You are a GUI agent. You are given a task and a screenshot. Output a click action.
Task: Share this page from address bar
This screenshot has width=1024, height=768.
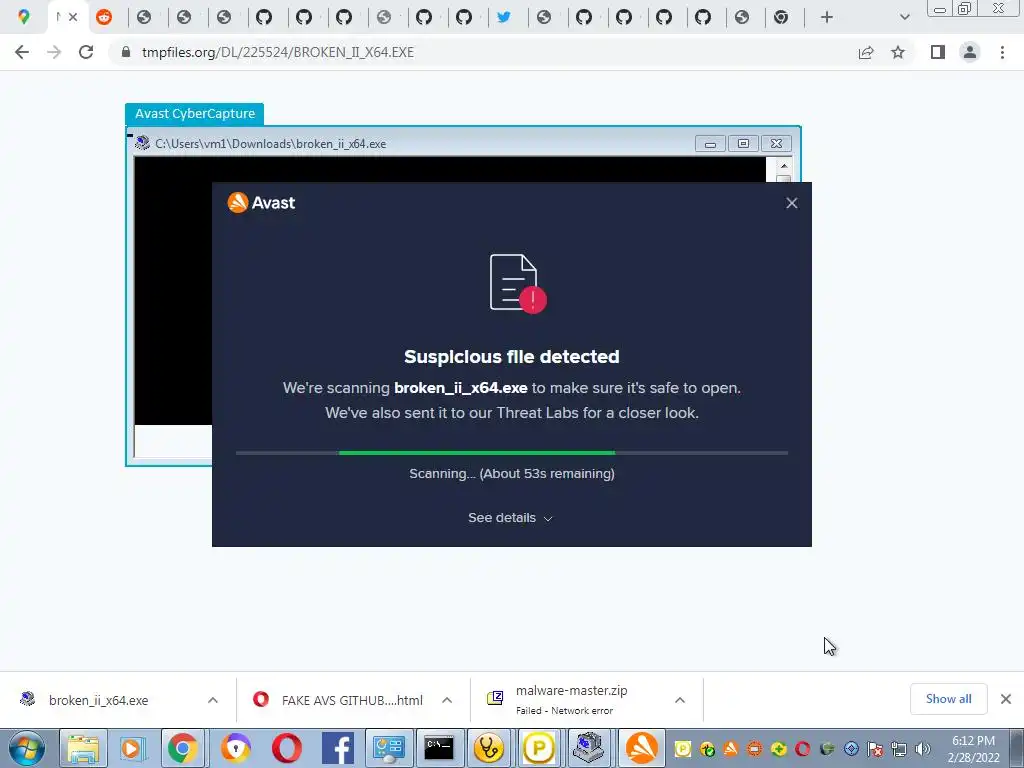(866, 52)
